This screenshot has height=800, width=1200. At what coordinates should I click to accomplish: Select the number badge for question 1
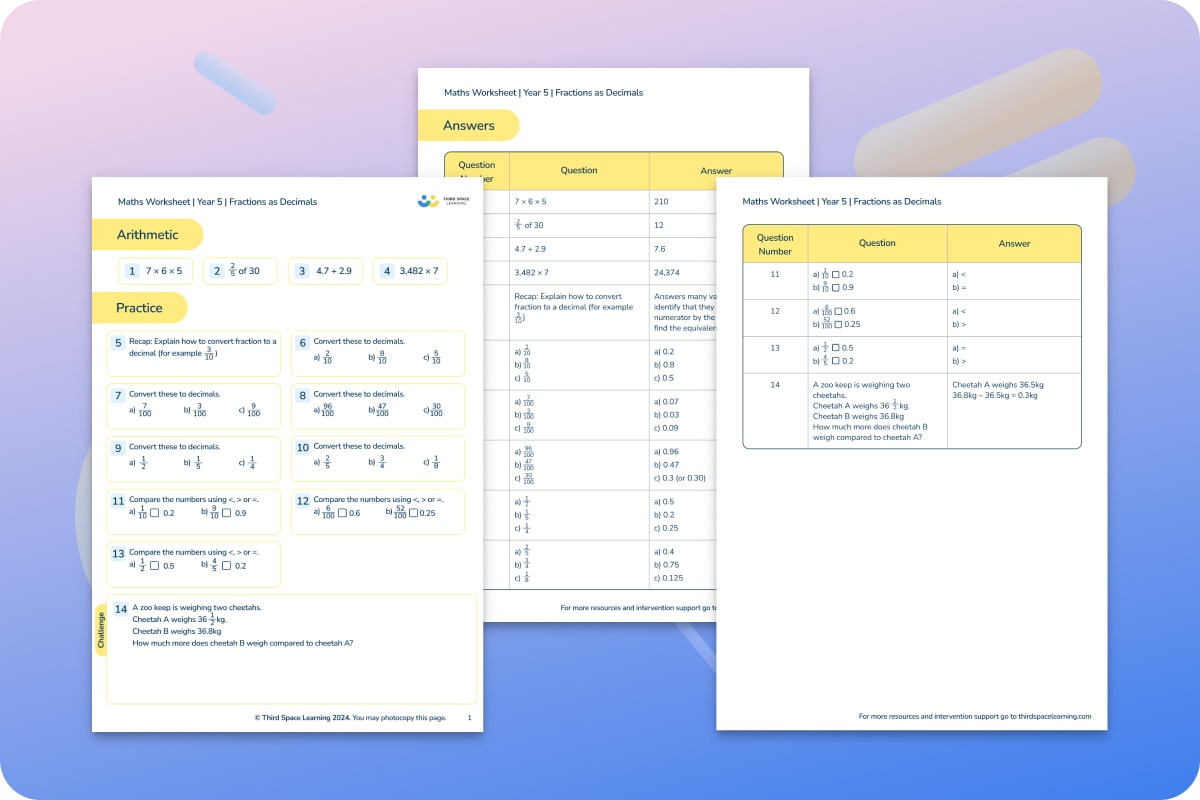click(131, 271)
